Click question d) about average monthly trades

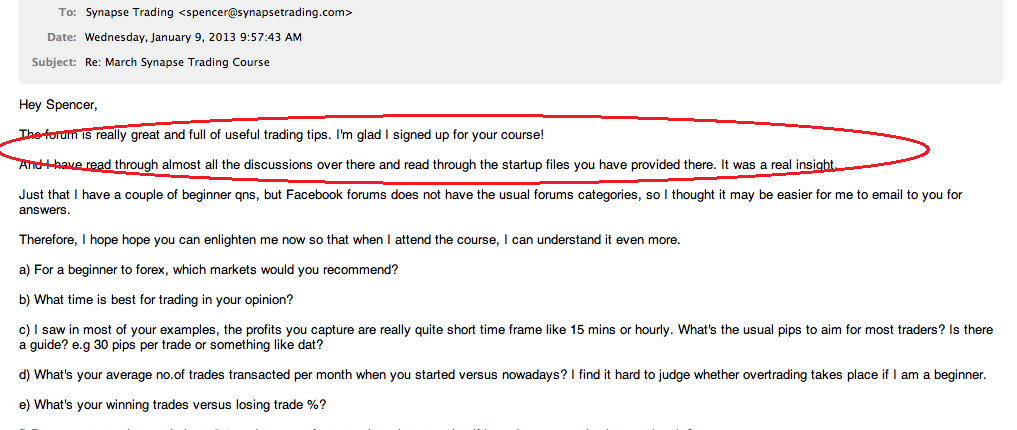(502, 374)
